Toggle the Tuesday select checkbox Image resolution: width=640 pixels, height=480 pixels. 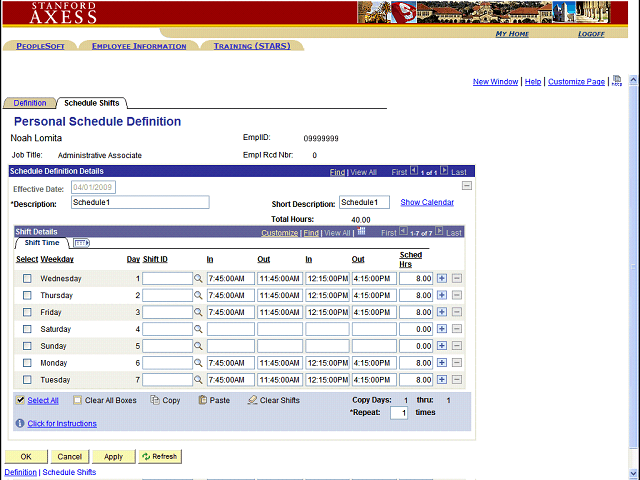(x=27, y=381)
